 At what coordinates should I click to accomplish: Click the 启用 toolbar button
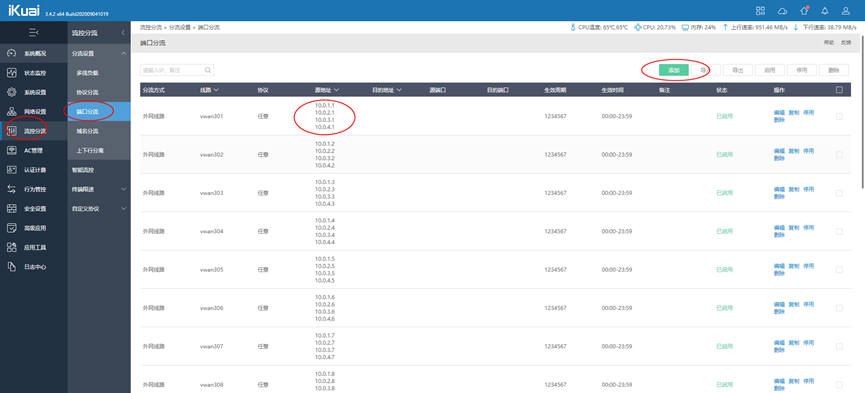coord(770,70)
